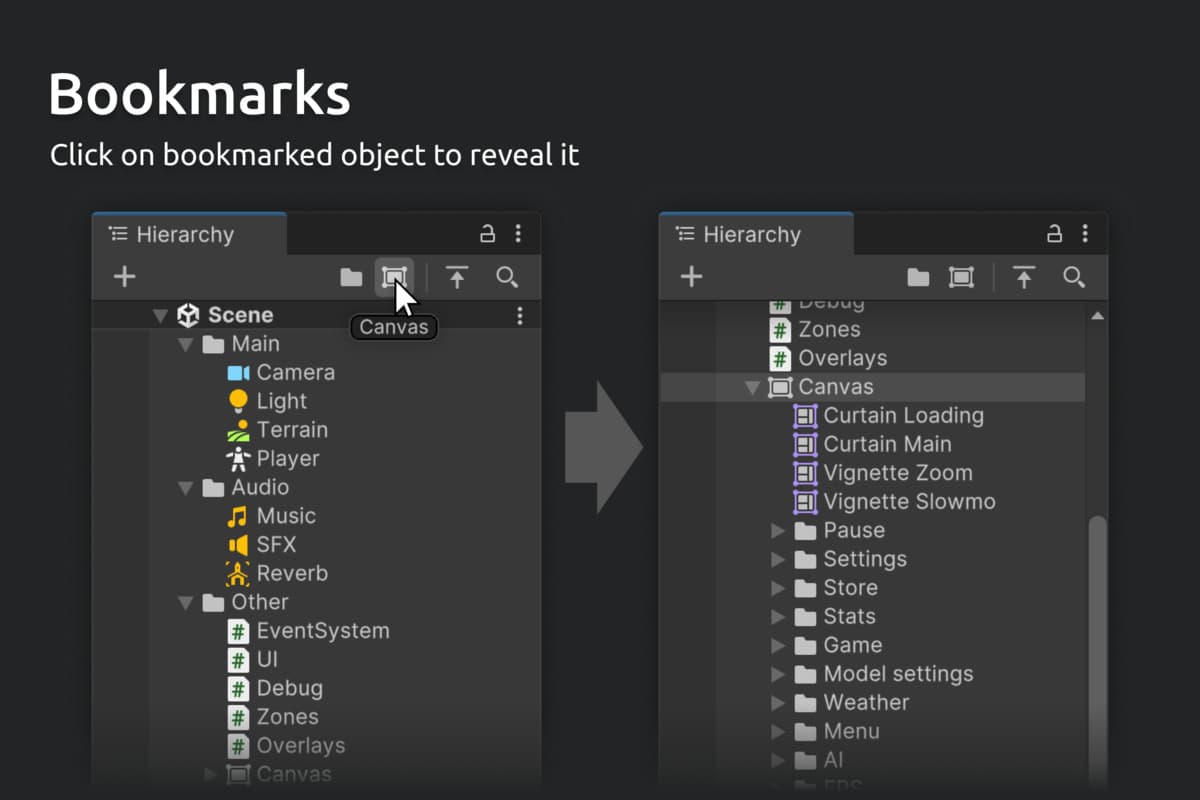
Task: Open search in the left Hierarchy panel
Action: coord(507,277)
